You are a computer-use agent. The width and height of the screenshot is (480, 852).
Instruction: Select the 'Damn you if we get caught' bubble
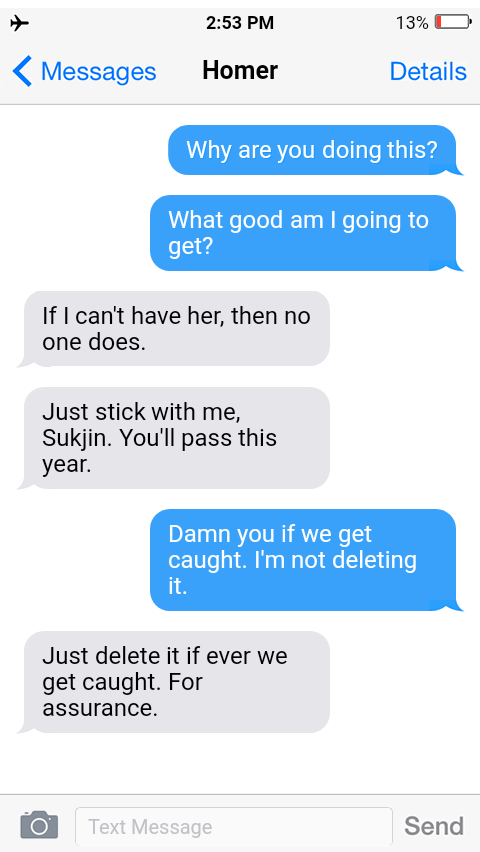[303, 560]
